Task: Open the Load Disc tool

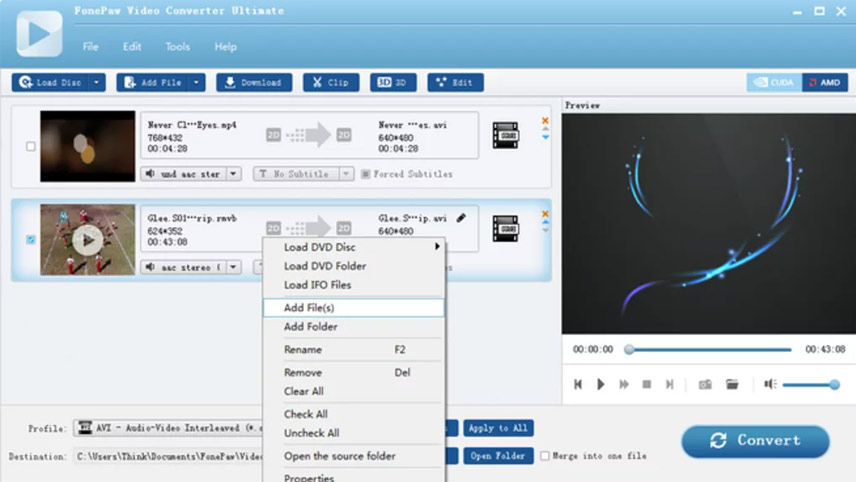Action: point(50,82)
